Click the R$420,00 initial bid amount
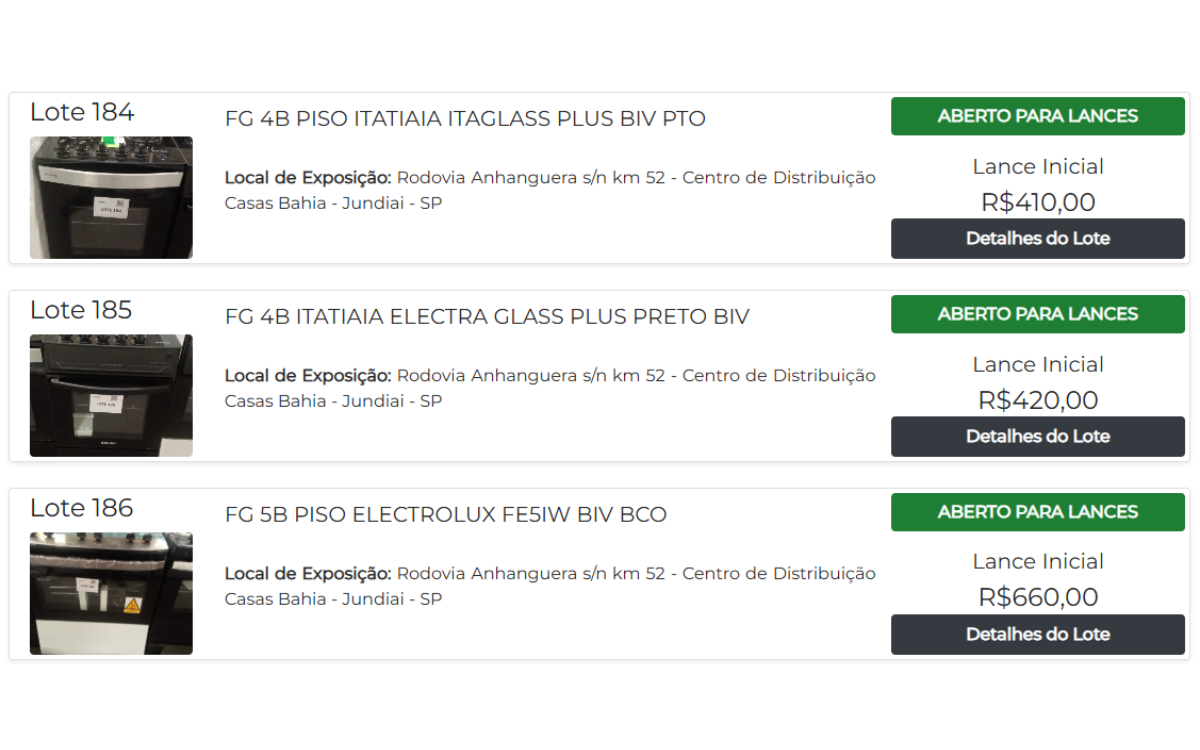 point(1038,401)
